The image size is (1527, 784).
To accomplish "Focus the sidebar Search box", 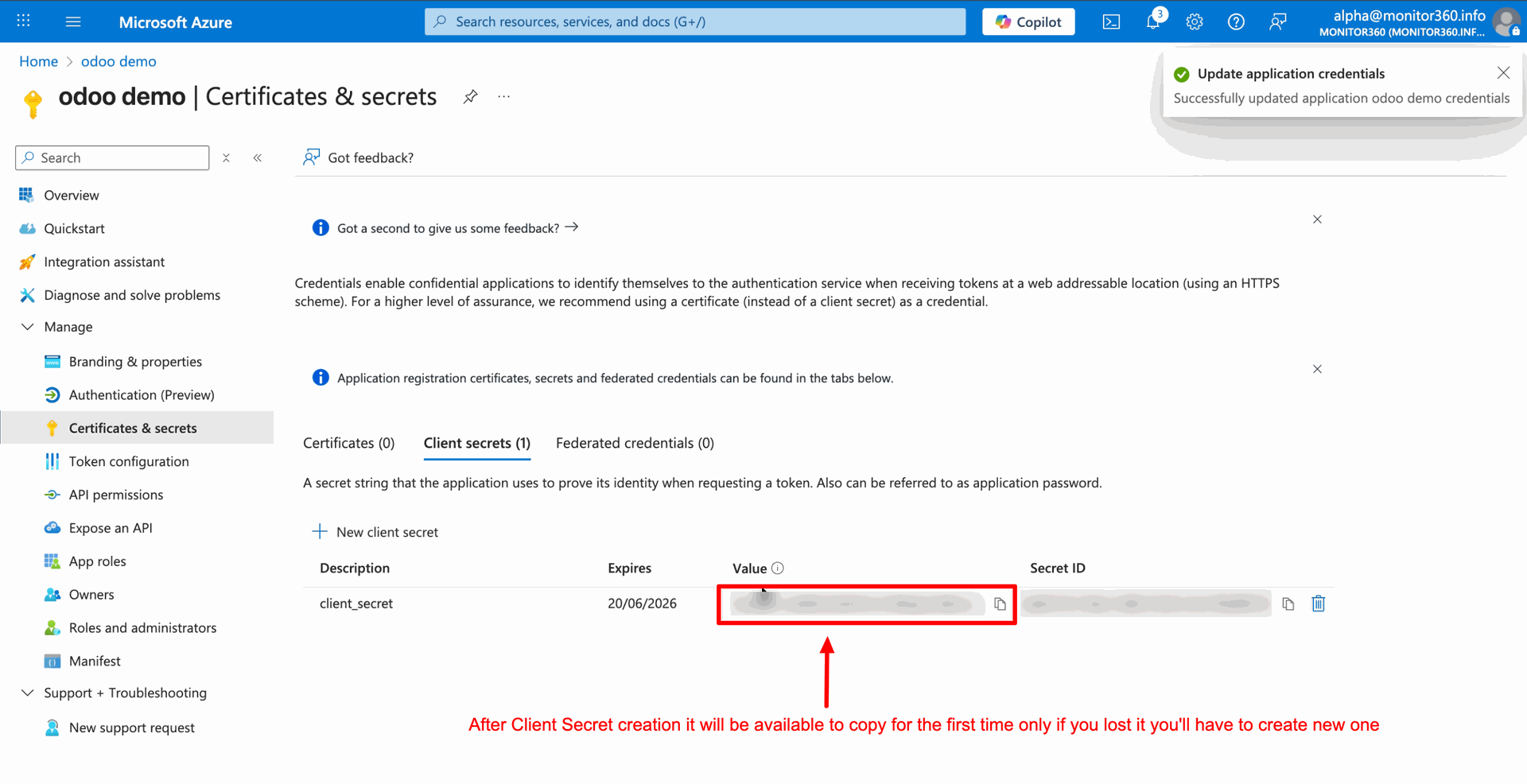I will tap(112, 157).
